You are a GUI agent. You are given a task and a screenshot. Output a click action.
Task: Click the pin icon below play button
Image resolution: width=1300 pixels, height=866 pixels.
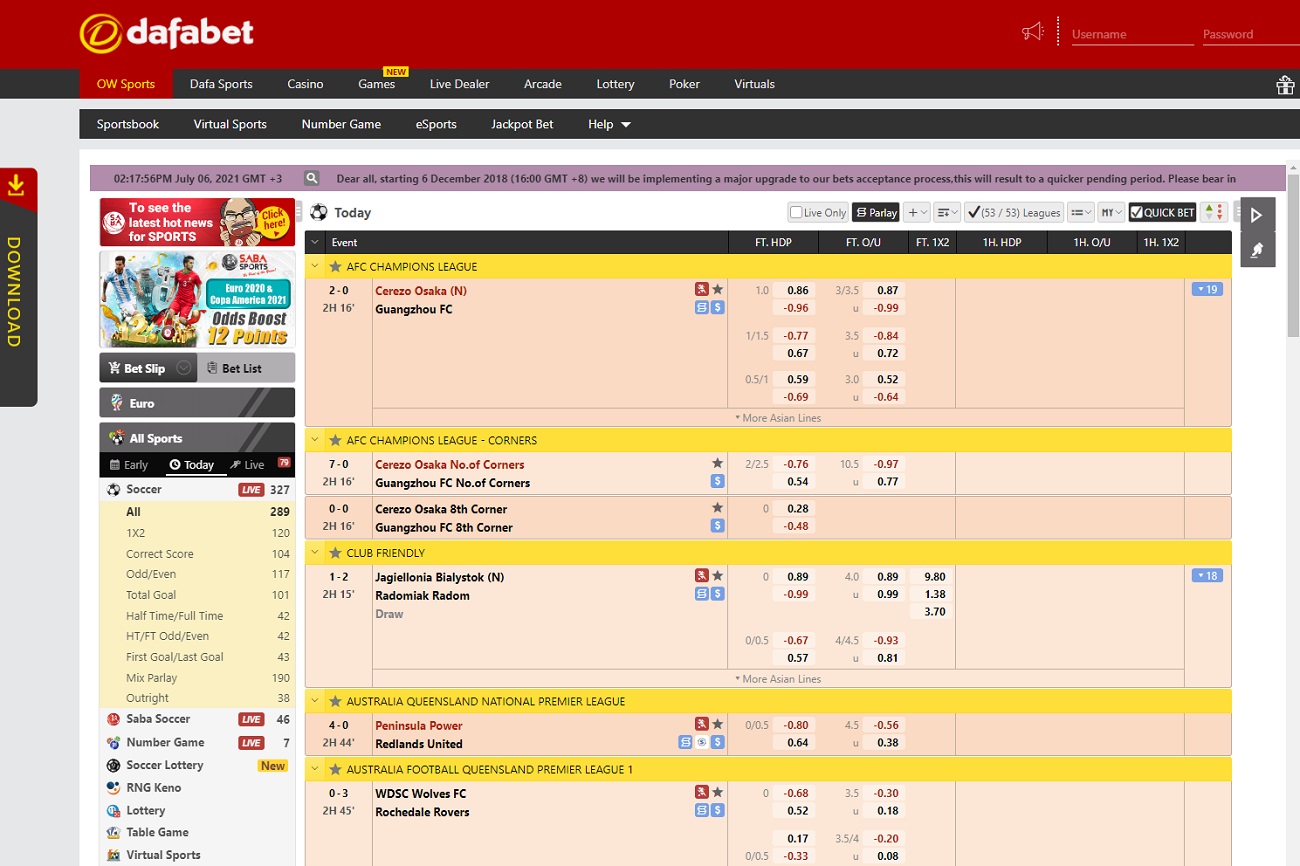pyautogui.click(x=1257, y=250)
